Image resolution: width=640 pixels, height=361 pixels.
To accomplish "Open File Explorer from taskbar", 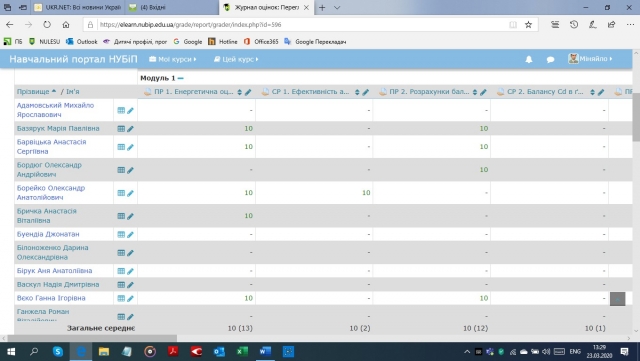I will click(x=104, y=351).
